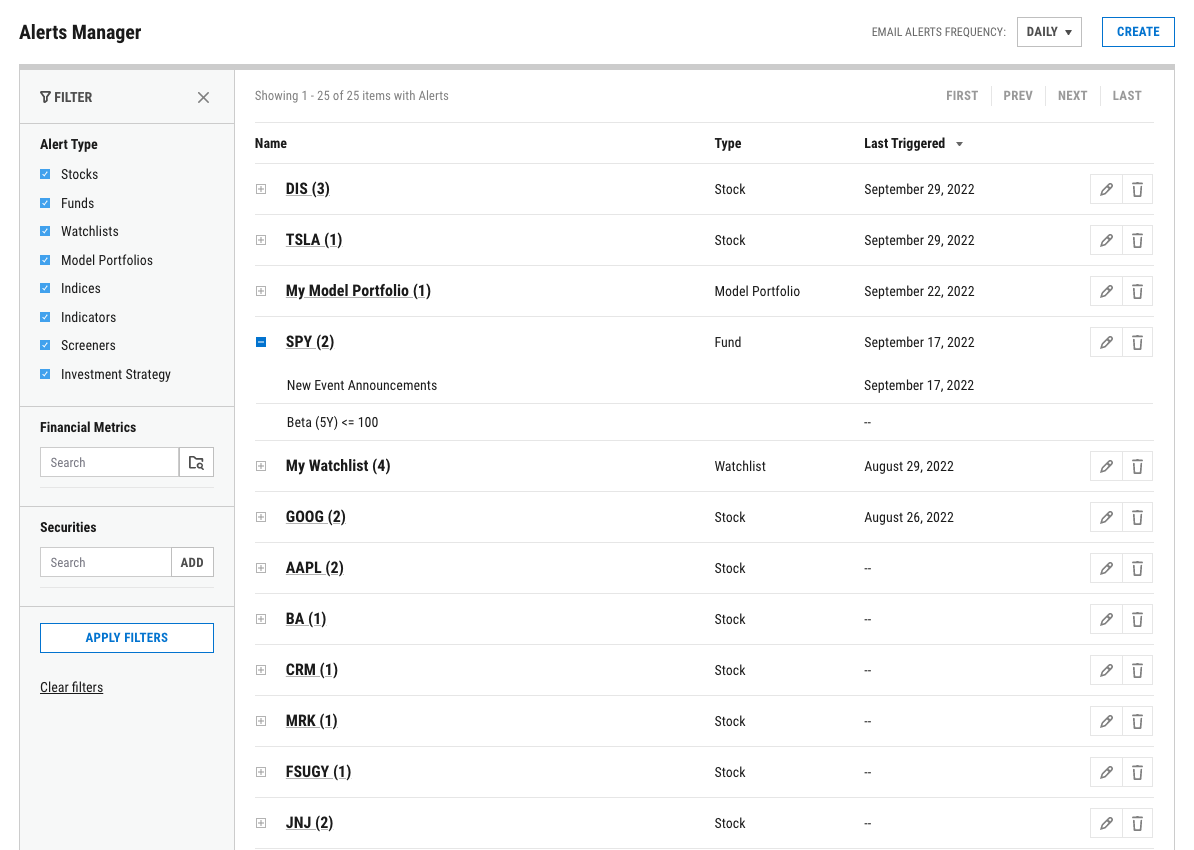Expand the GOOG alert row
Screen dimensions: 1194x850
pos(261,518)
